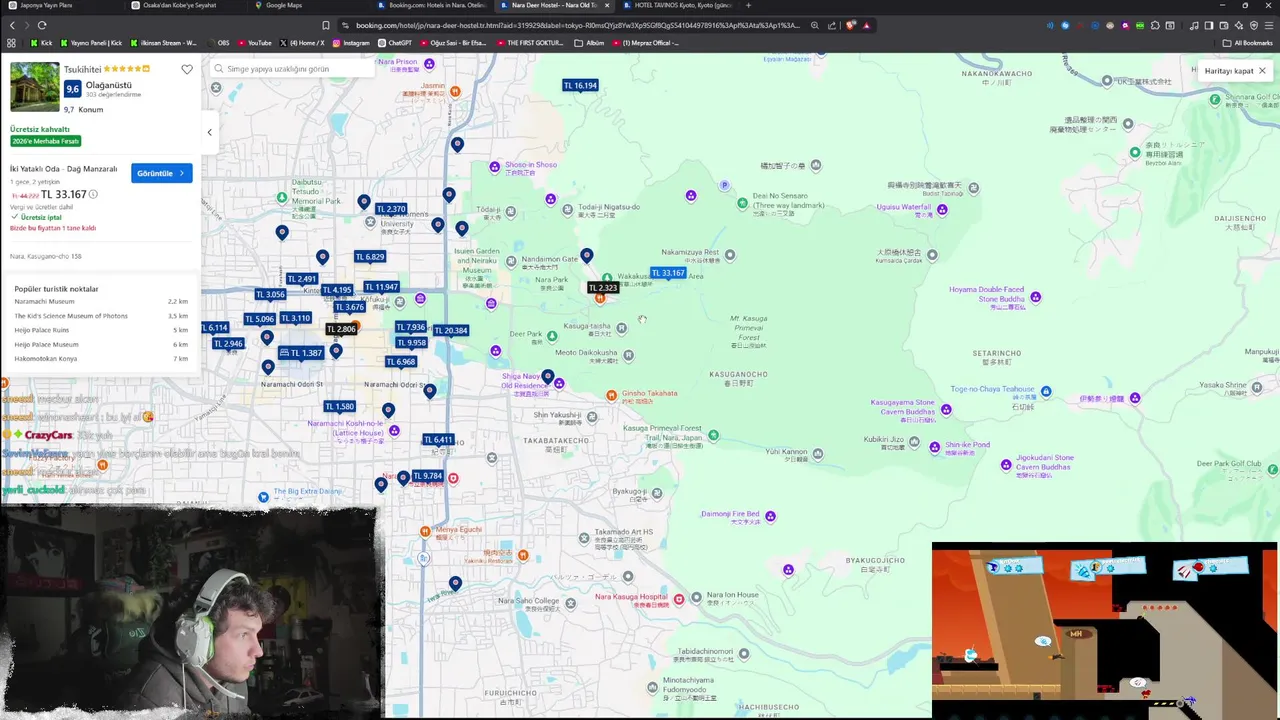Open the Albüm bookmarks folder

(x=589, y=43)
